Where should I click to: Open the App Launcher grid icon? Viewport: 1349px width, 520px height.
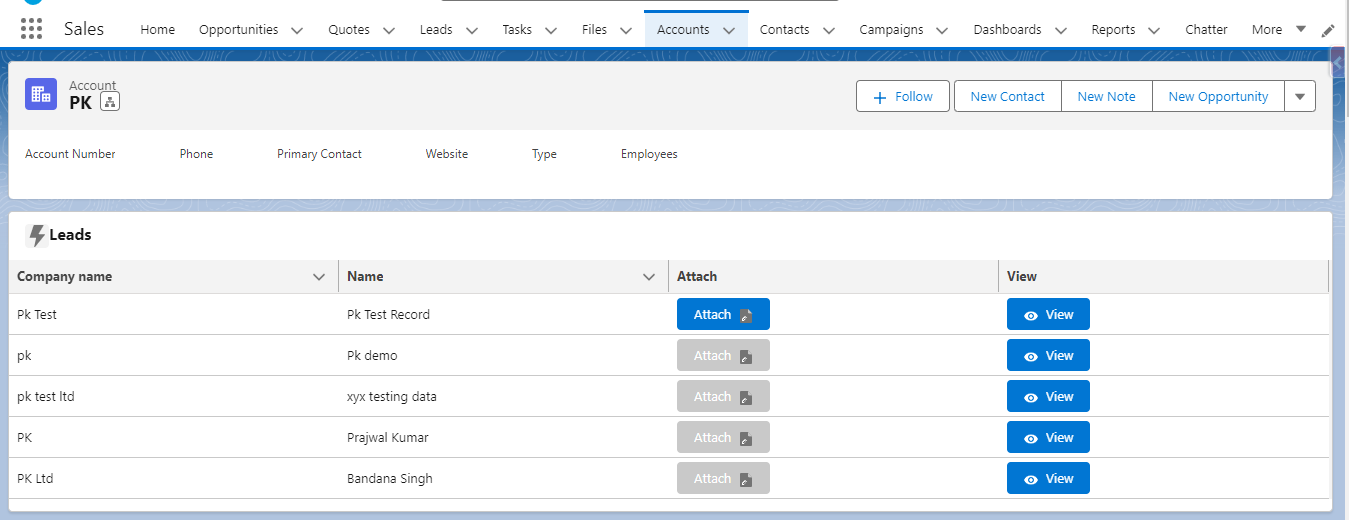(31, 29)
